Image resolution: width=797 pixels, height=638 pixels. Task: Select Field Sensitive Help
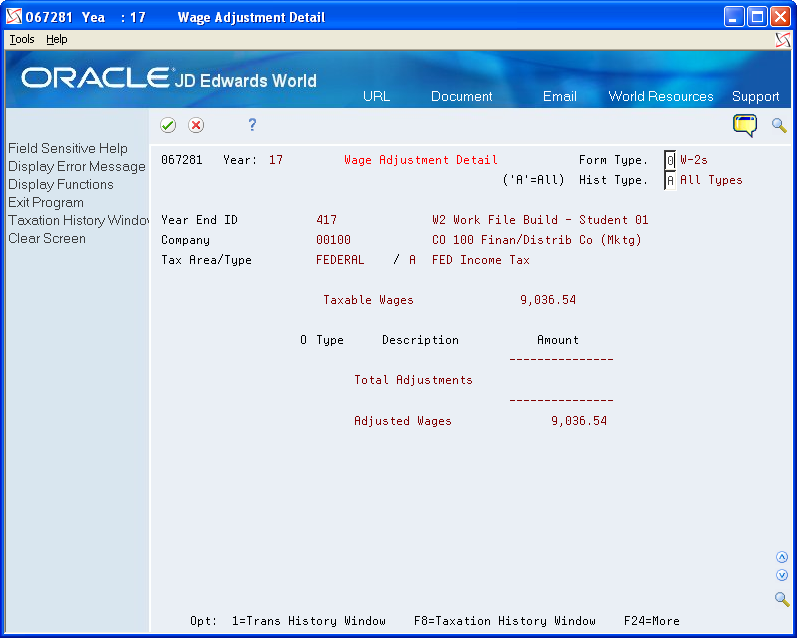coord(68,148)
